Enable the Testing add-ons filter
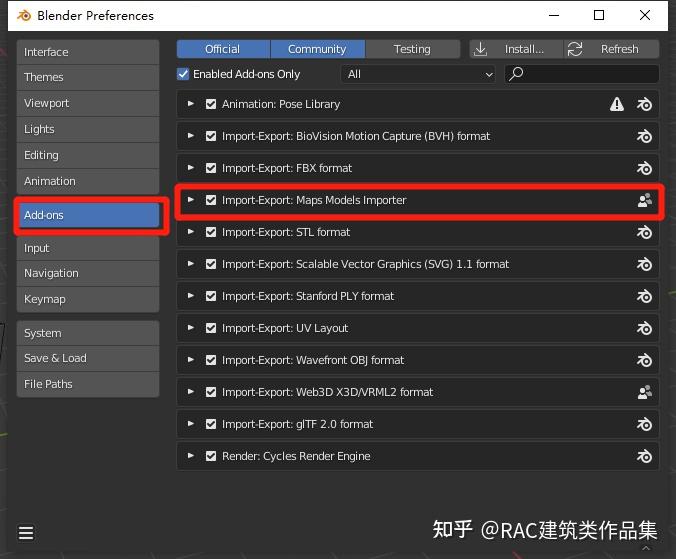The height and width of the screenshot is (559, 676). coord(413,49)
